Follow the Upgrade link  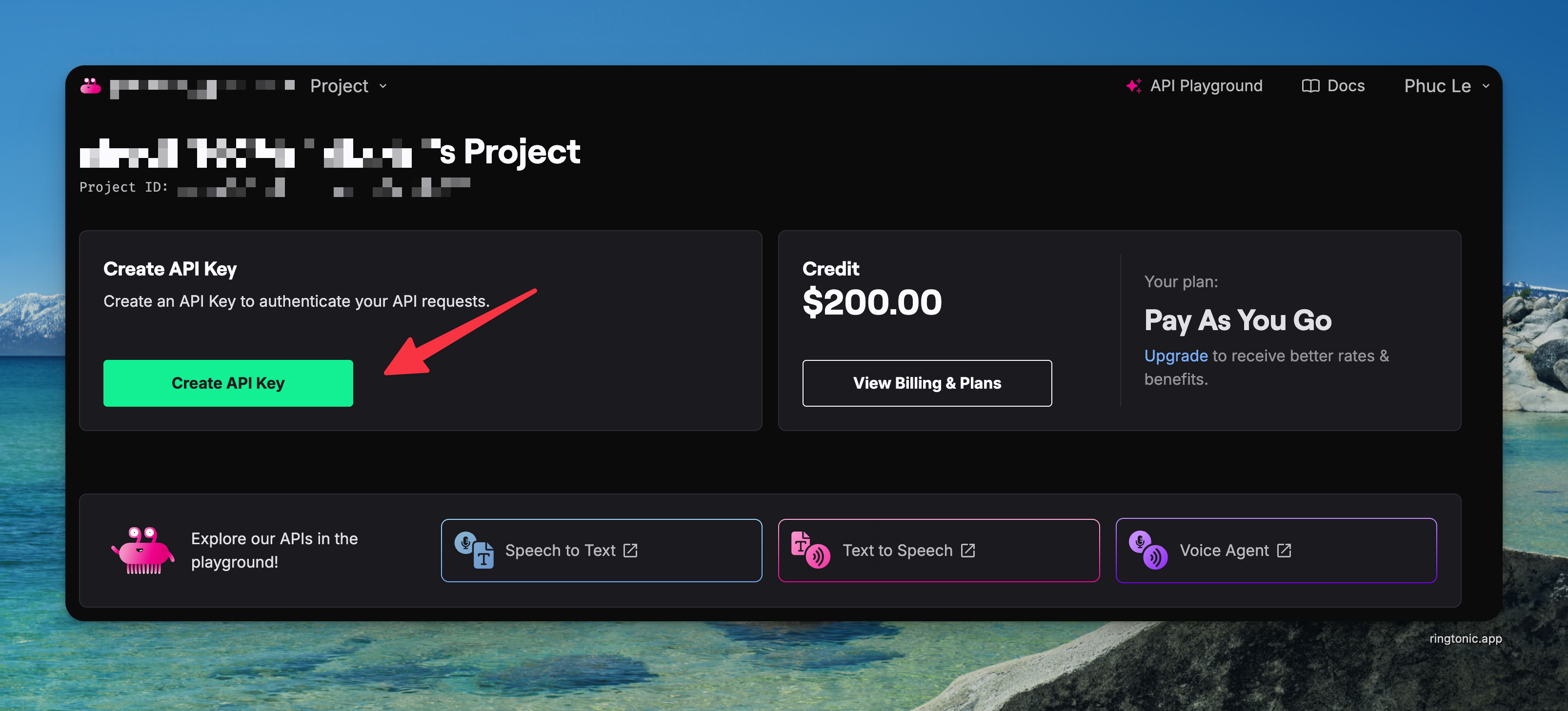(x=1175, y=356)
